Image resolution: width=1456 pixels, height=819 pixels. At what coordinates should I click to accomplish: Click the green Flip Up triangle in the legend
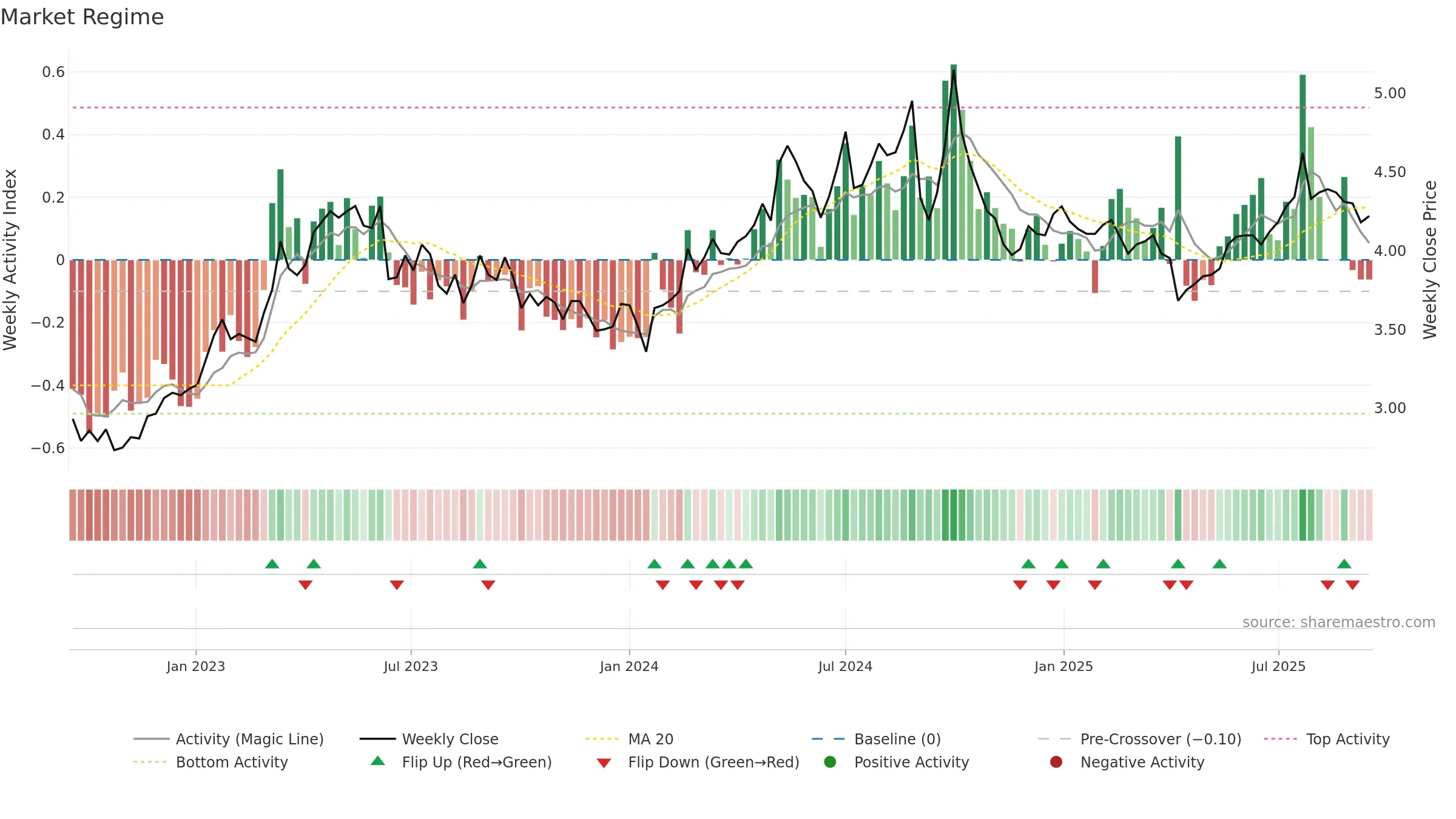378,761
